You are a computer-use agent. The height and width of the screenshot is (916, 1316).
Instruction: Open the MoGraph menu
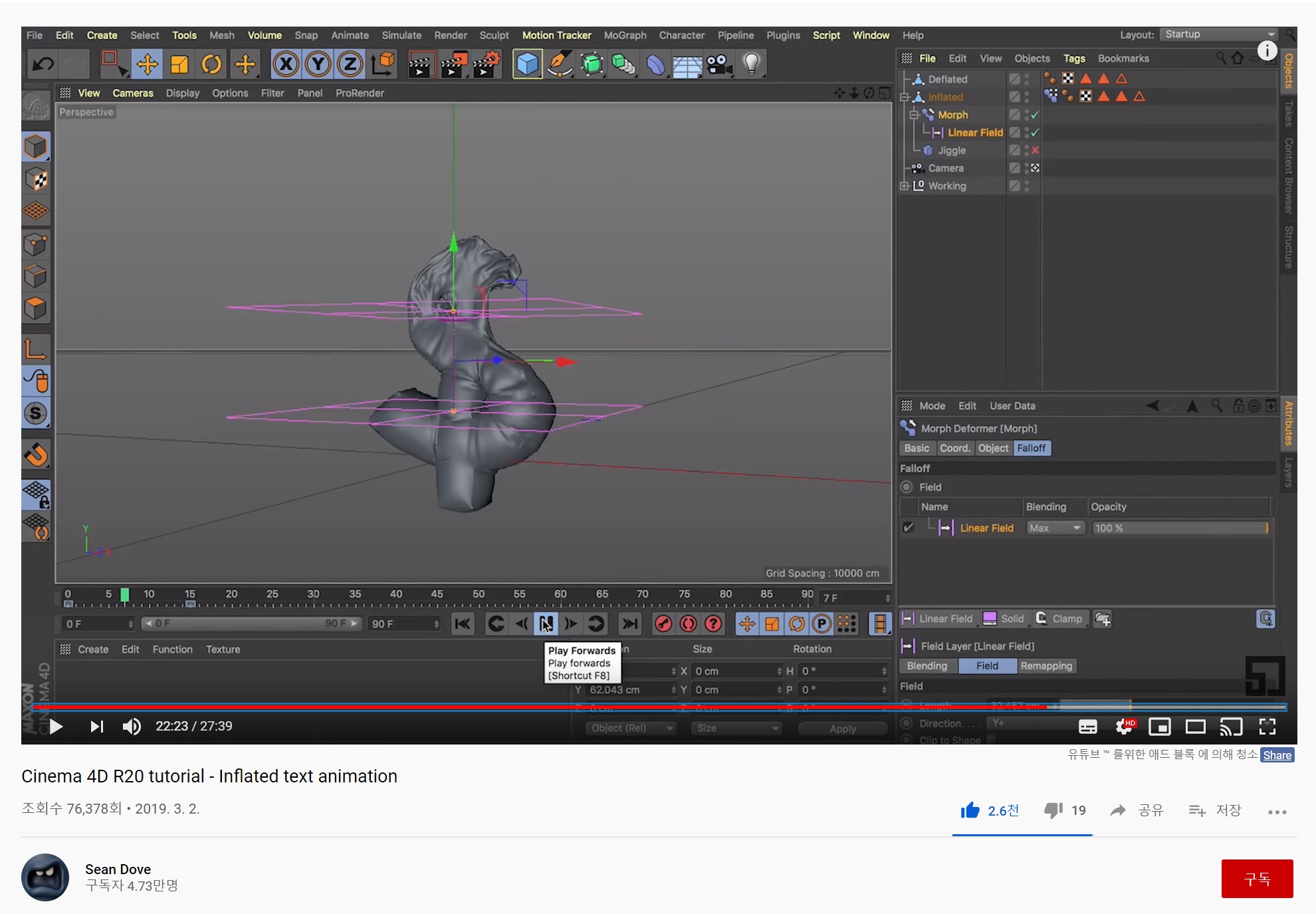pyautogui.click(x=625, y=35)
